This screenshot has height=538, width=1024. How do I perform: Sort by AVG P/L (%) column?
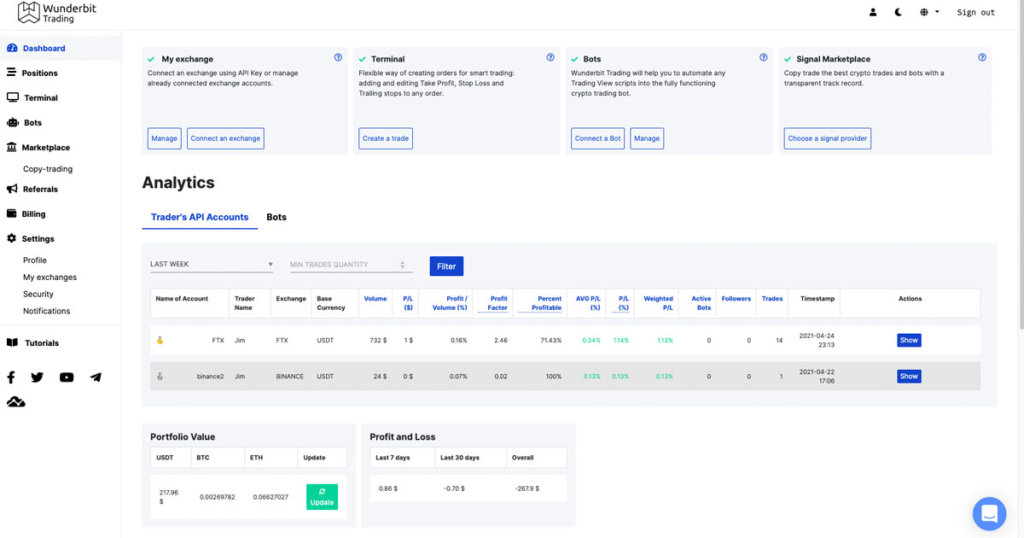[x=588, y=303]
